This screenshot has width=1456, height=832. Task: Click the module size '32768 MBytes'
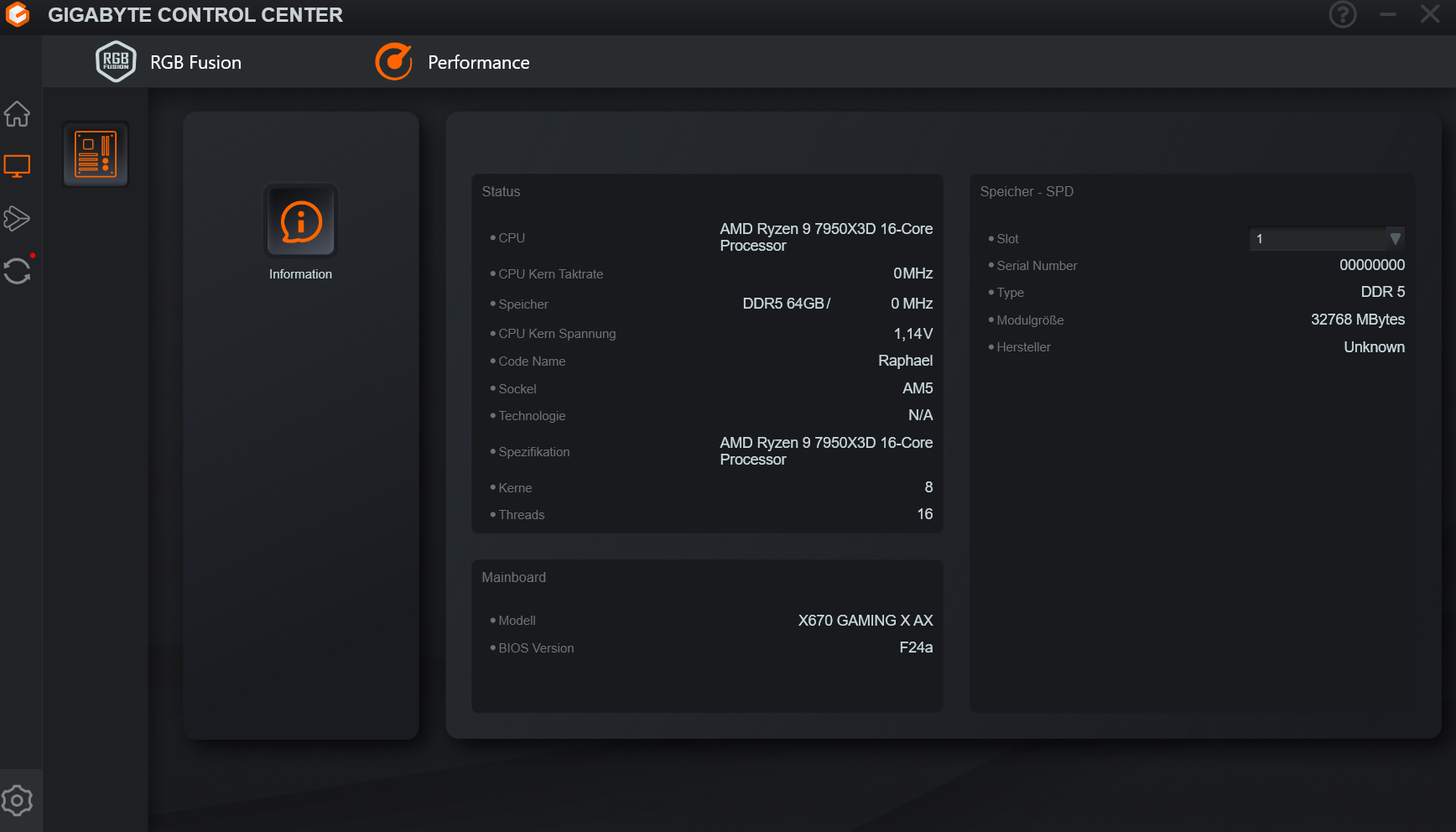click(1358, 320)
